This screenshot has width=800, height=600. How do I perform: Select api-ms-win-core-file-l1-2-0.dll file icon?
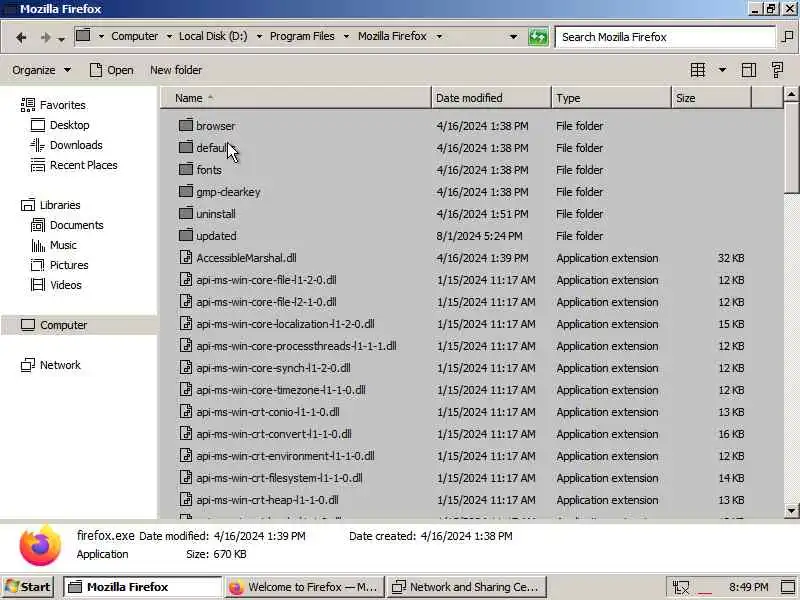pyautogui.click(x=186, y=279)
